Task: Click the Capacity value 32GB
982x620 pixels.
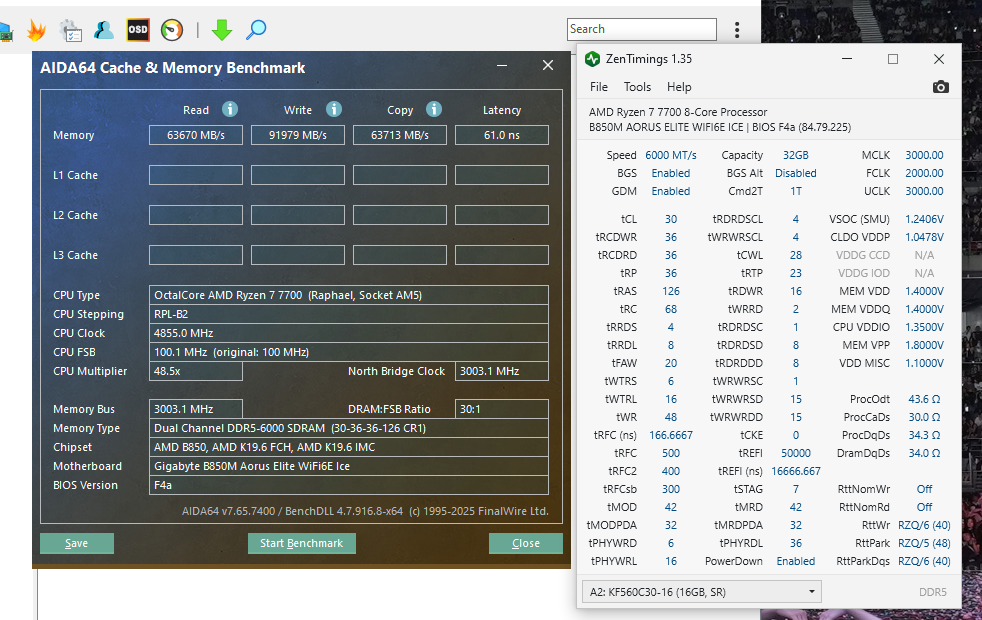Action: 795,155
